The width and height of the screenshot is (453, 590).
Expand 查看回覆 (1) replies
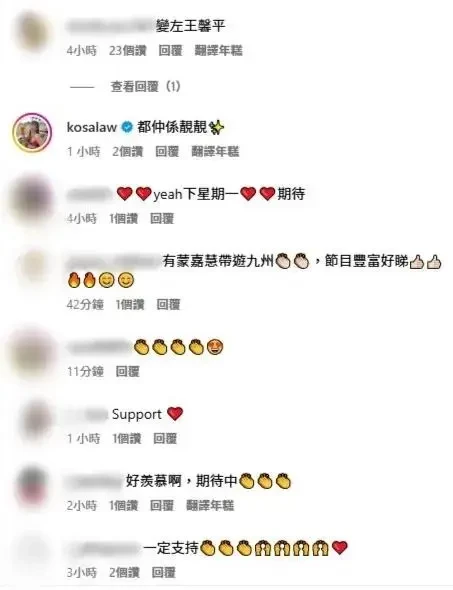click(145, 87)
